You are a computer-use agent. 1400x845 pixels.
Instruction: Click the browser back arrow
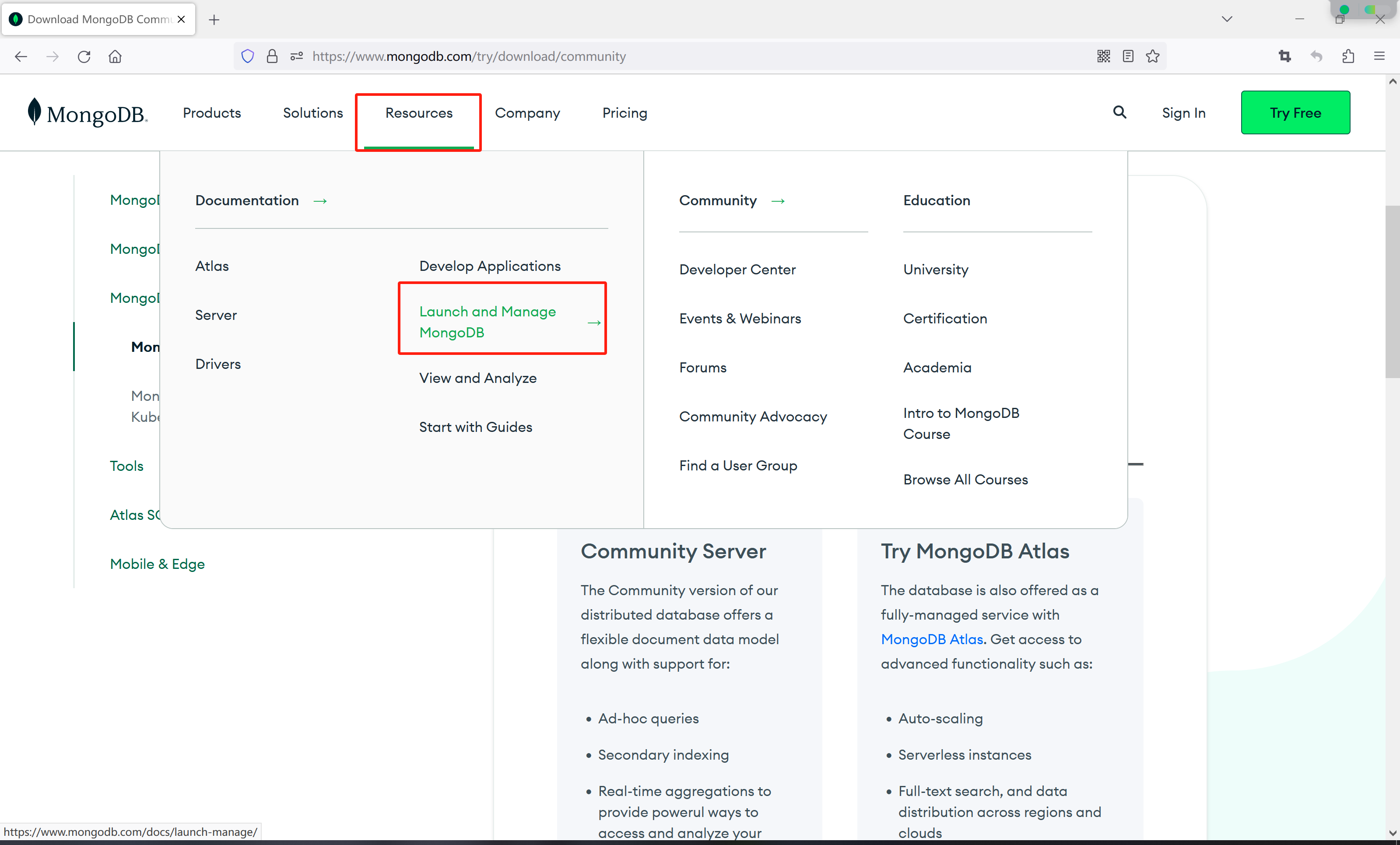coord(21,56)
